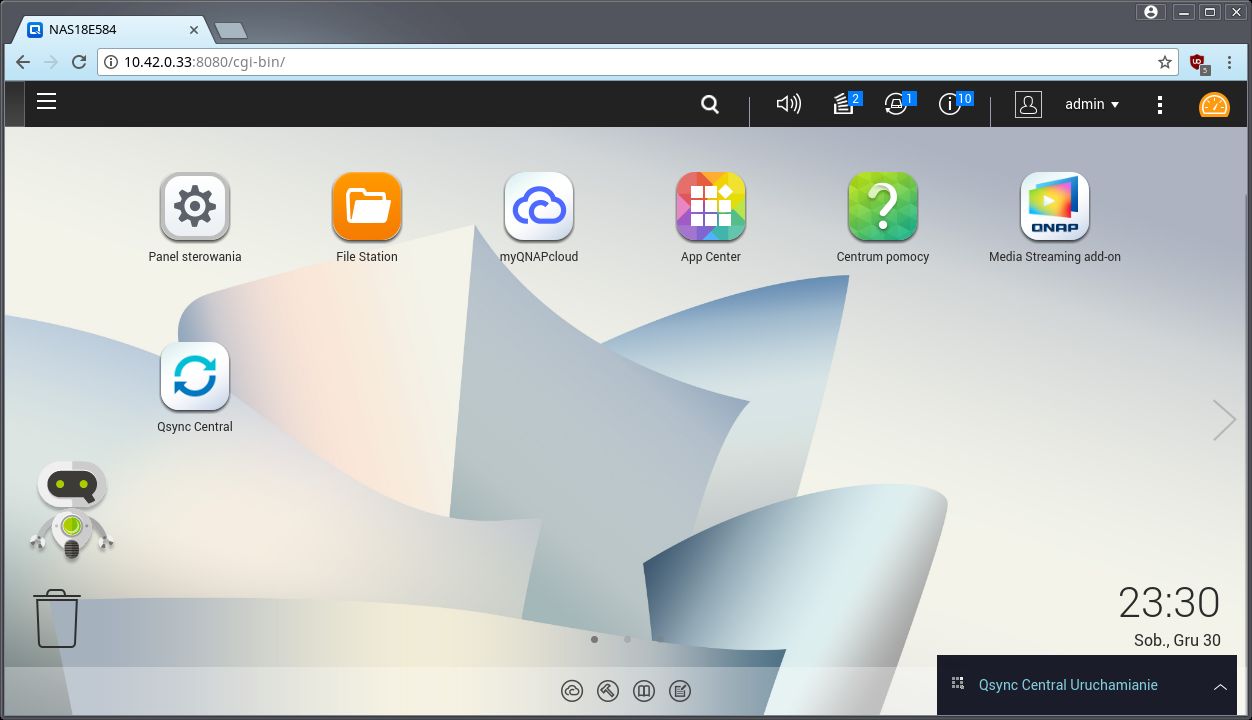Open the volume control icon

789,103
